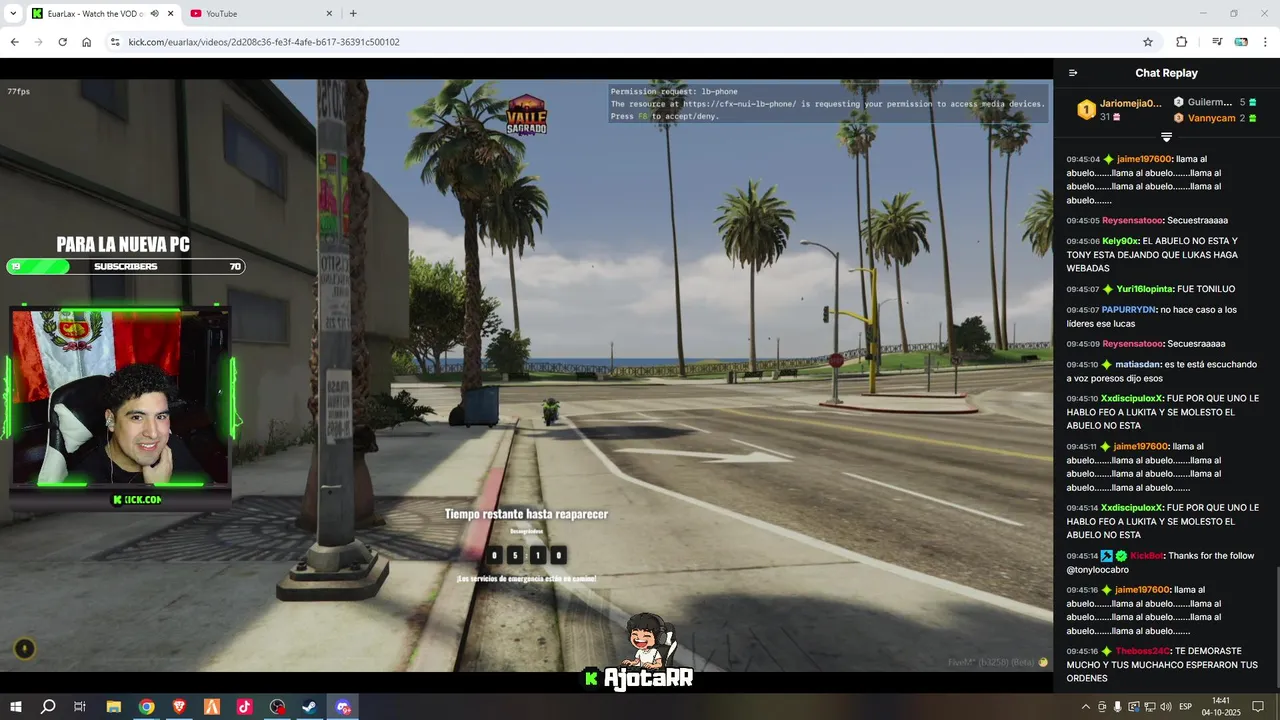1280x720 pixels.
Task: Open Windows Start menu
Action: click(x=15, y=707)
